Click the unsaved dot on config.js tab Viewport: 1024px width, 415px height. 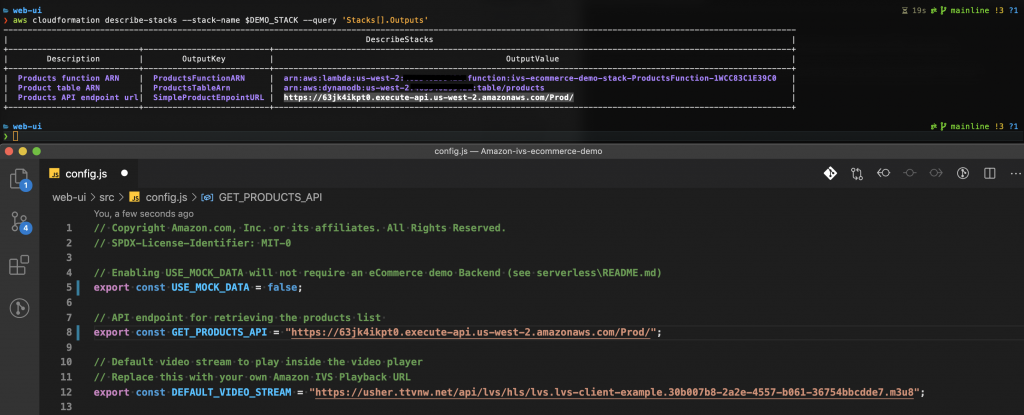(x=125, y=174)
